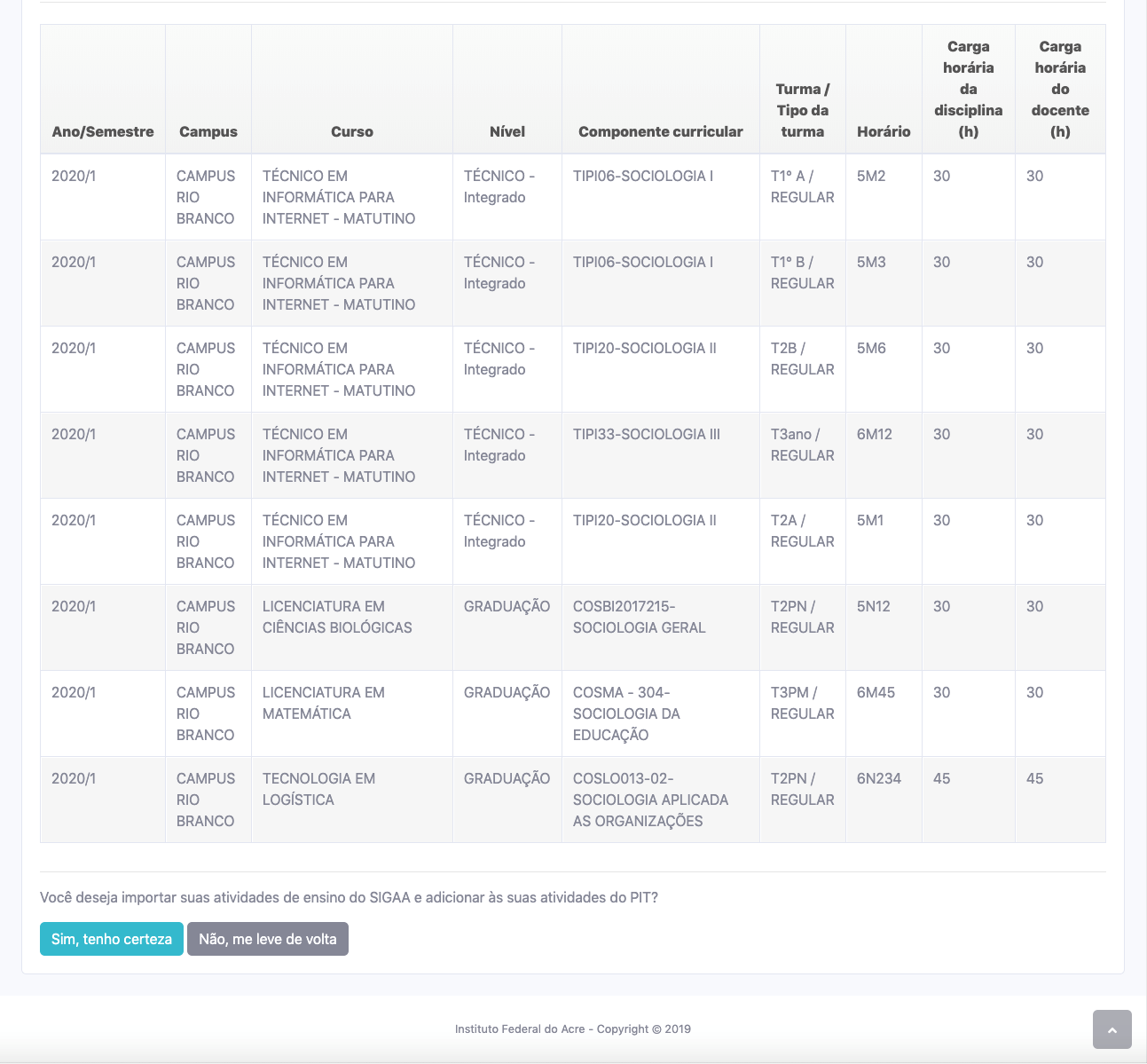The width and height of the screenshot is (1147, 1064).
Task: Click the '5M3' schedule cell
Action: click(871, 263)
